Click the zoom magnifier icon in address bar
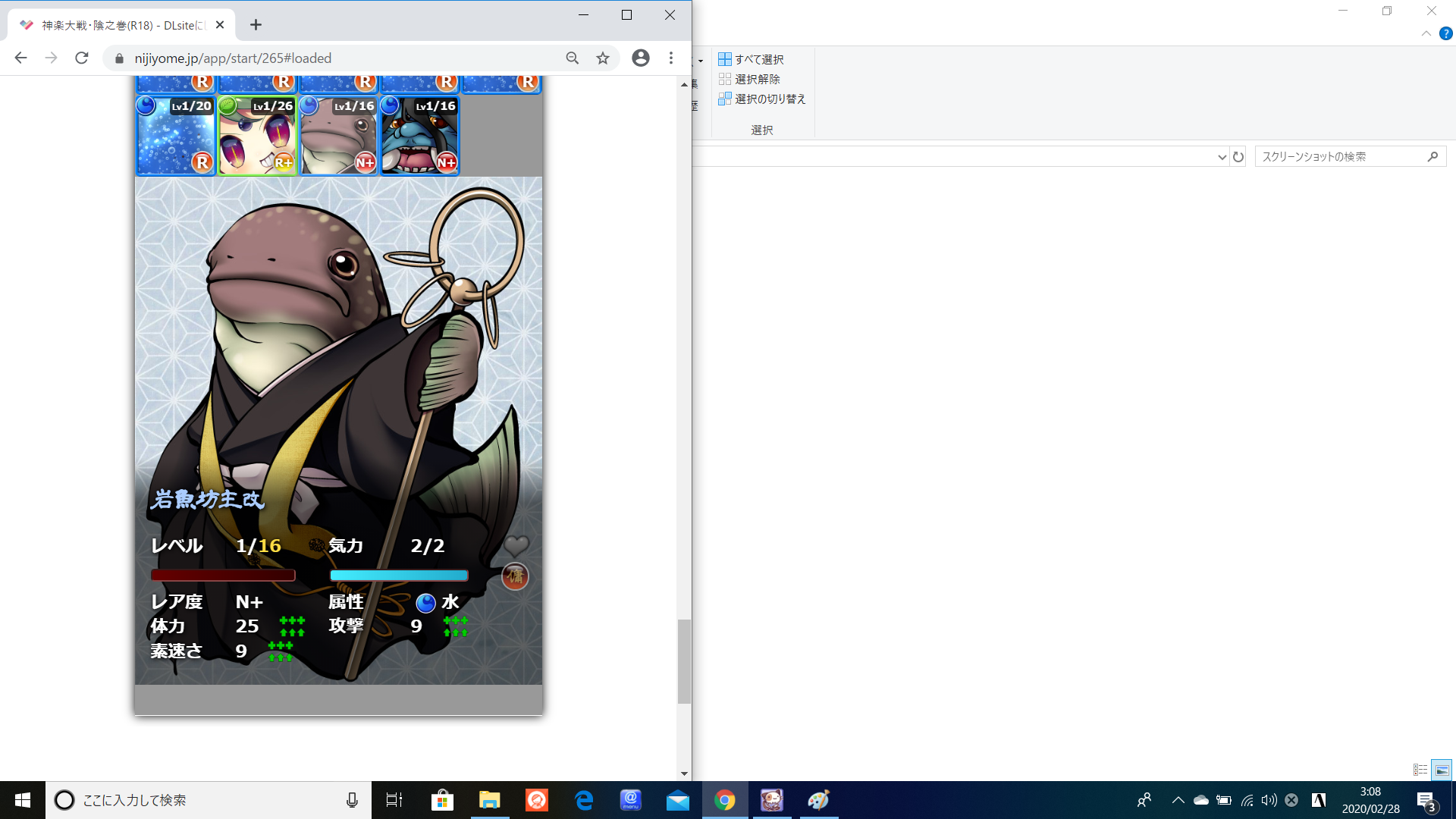1456x819 pixels. (573, 58)
